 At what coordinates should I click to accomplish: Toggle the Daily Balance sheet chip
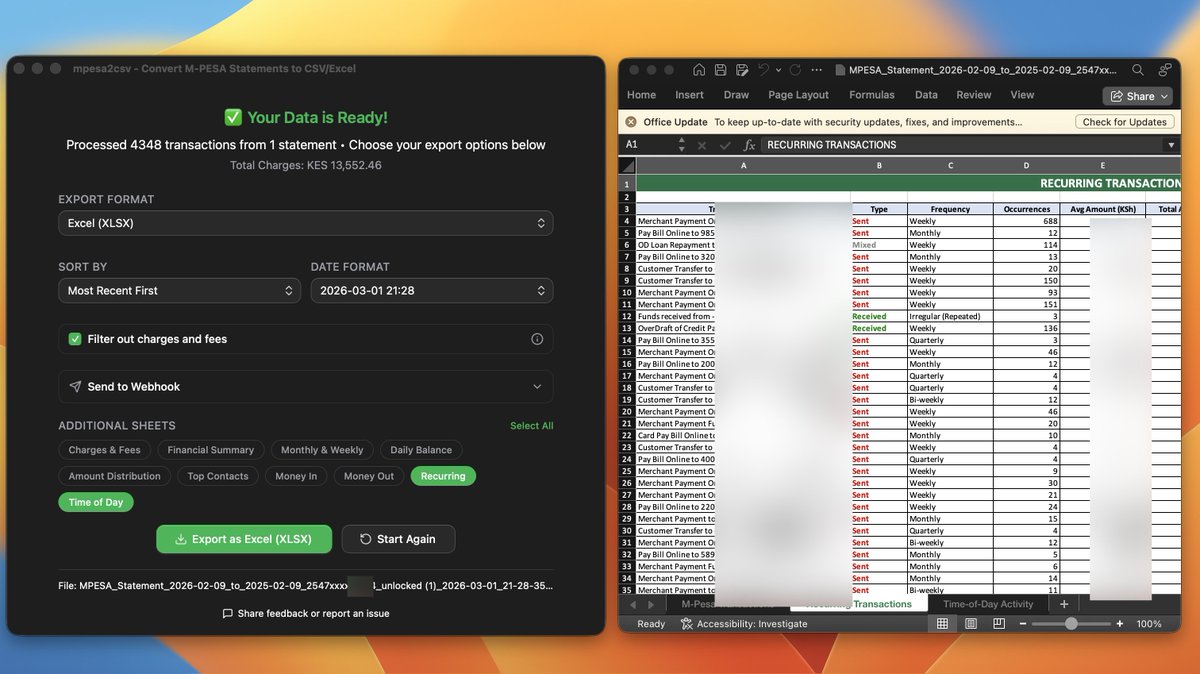pyautogui.click(x=421, y=450)
